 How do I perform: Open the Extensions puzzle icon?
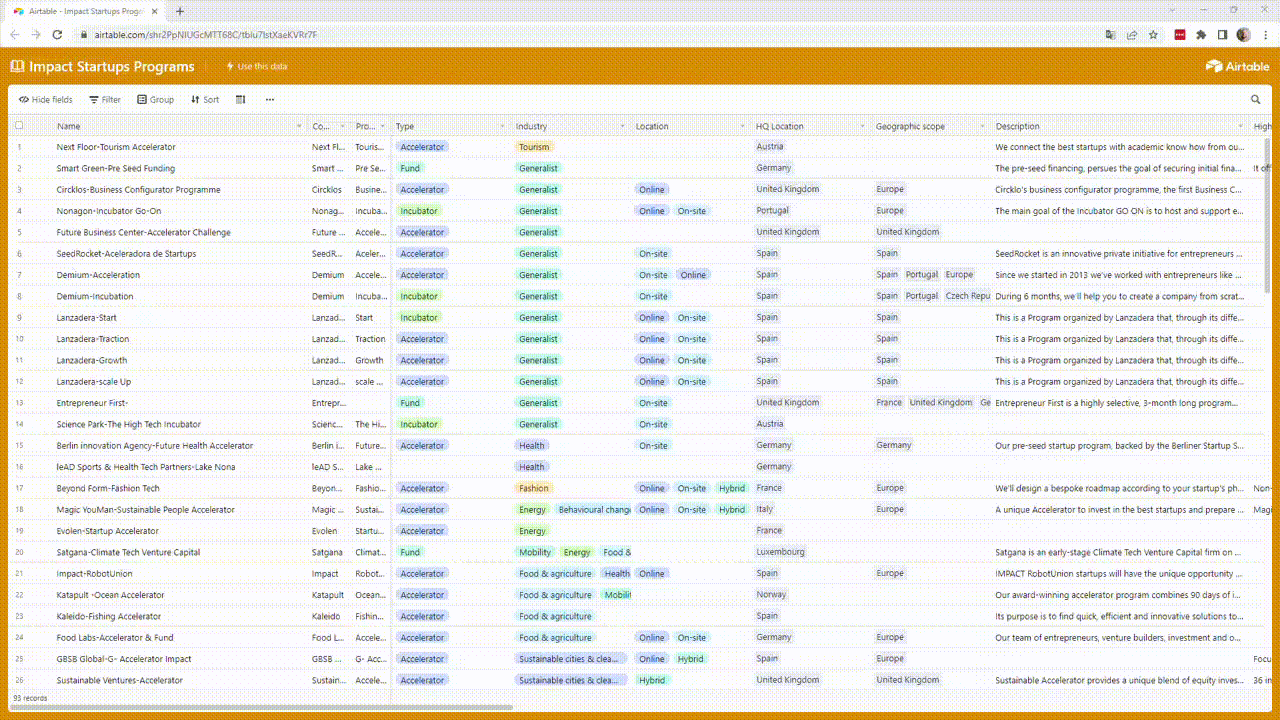1201,34
